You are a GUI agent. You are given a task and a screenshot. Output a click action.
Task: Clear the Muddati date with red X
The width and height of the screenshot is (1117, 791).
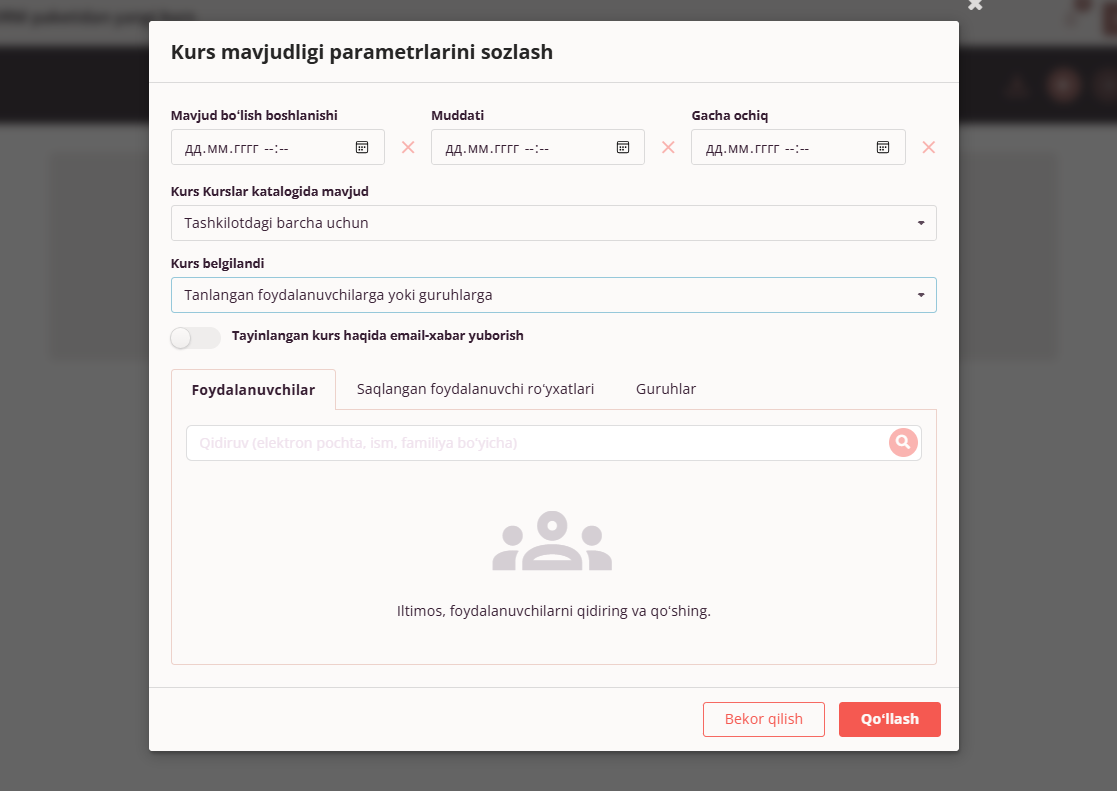668,148
